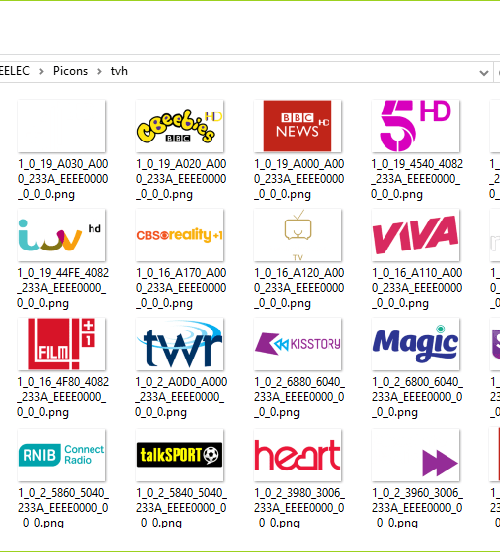This screenshot has width=500, height=552.
Task: Expand the chevron before Picons in breadcrumb
Action: pos(41,71)
